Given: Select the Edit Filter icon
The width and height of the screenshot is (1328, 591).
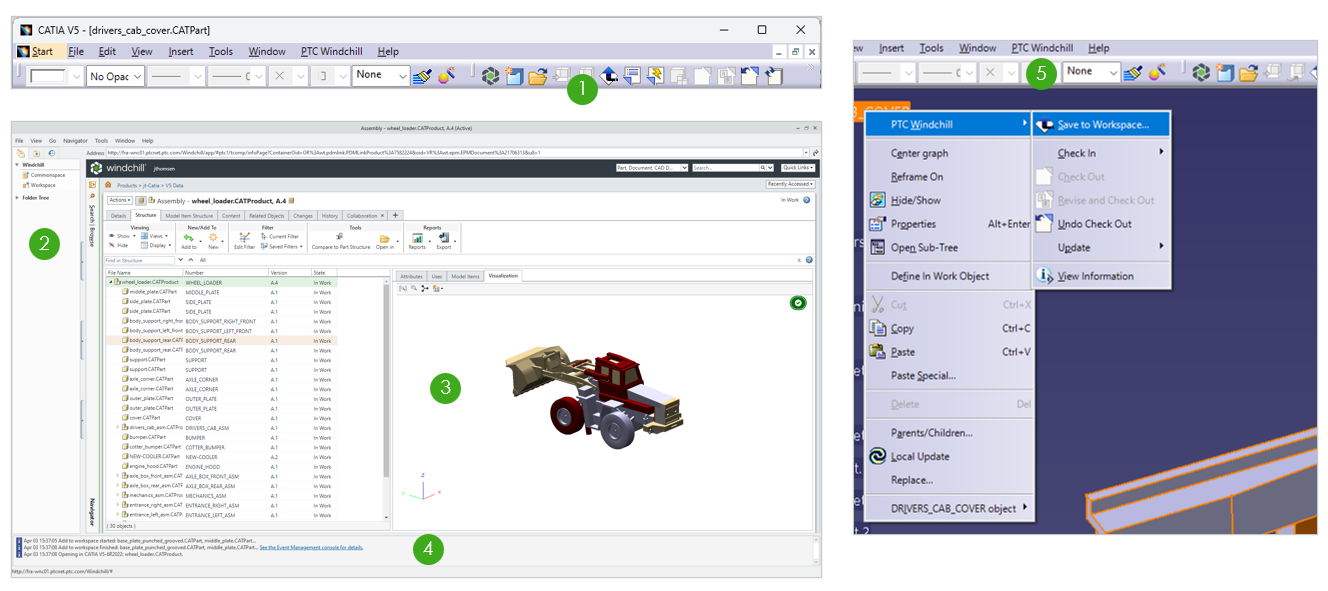Looking at the screenshot, I should coord(244,239).
